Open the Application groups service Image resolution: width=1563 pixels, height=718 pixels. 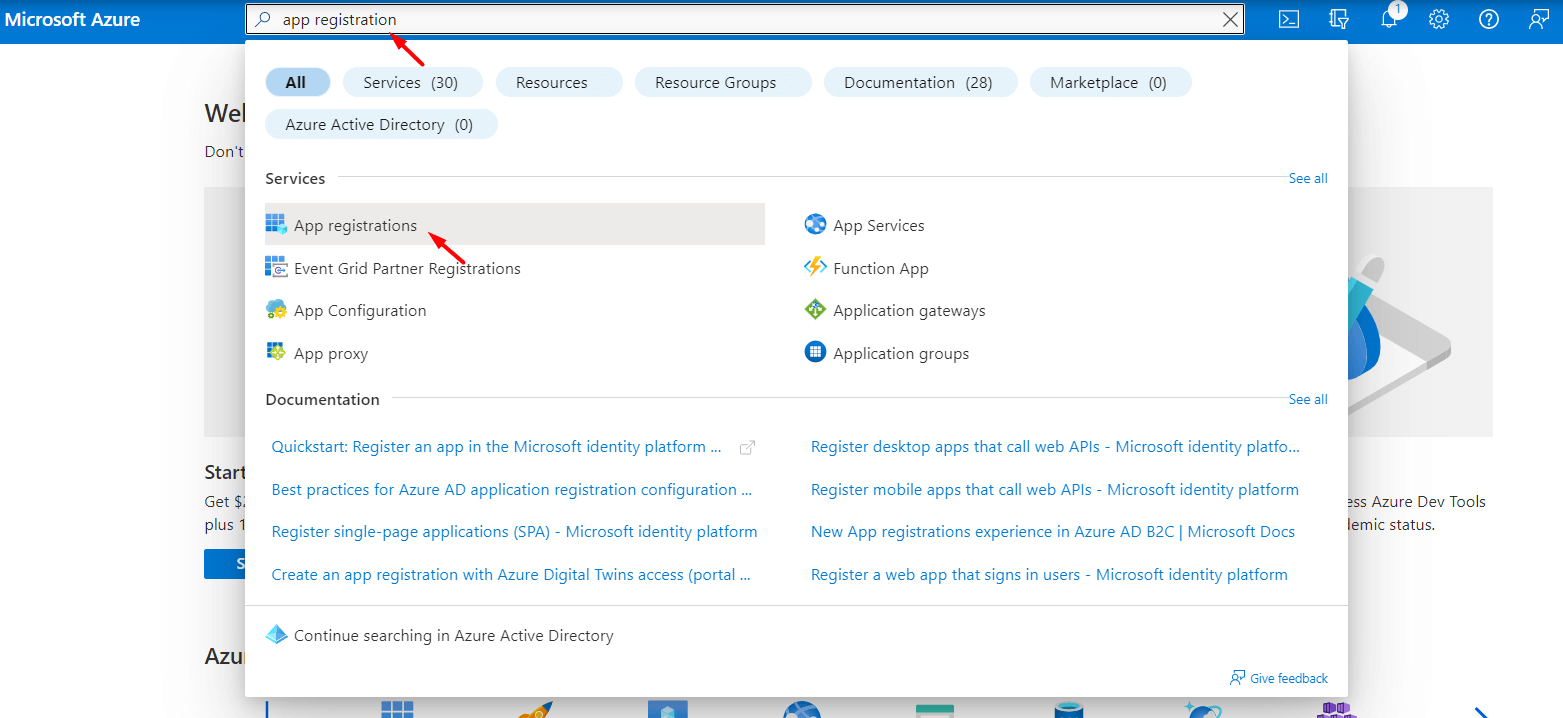click(900, 352)
